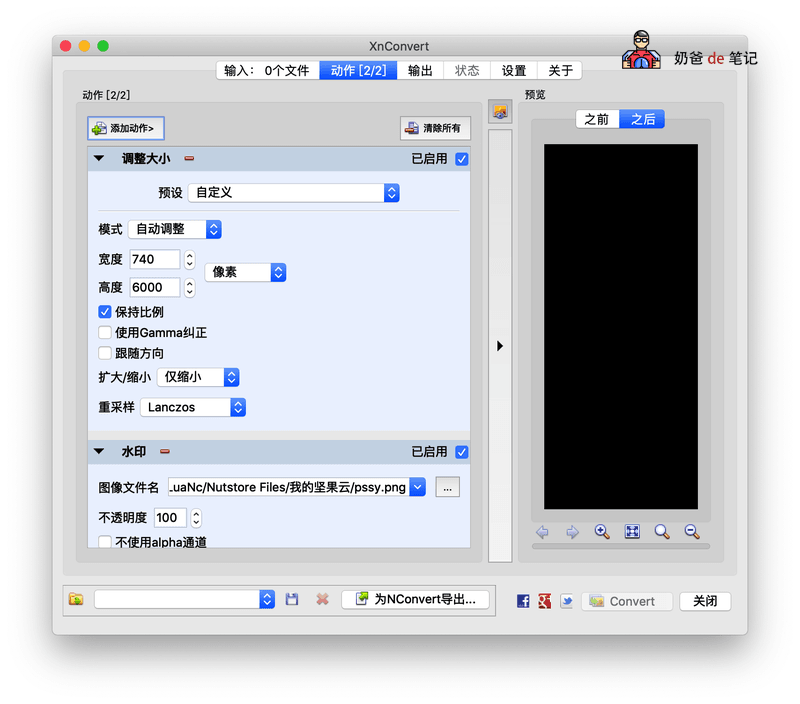The height and width of the screenshot is (704, 800).
Task: Load script with the folder icon
Action: [x=76, y=599]
